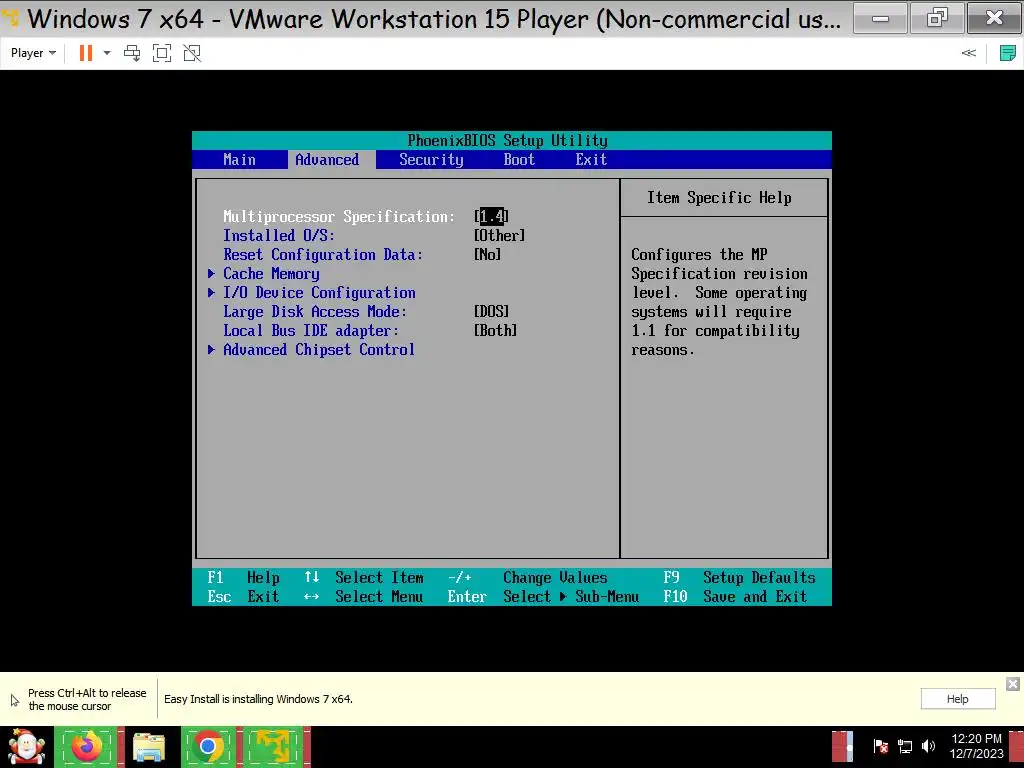Click the network icon in system tray
1024x768 pixels.
[x=904, y=746]
